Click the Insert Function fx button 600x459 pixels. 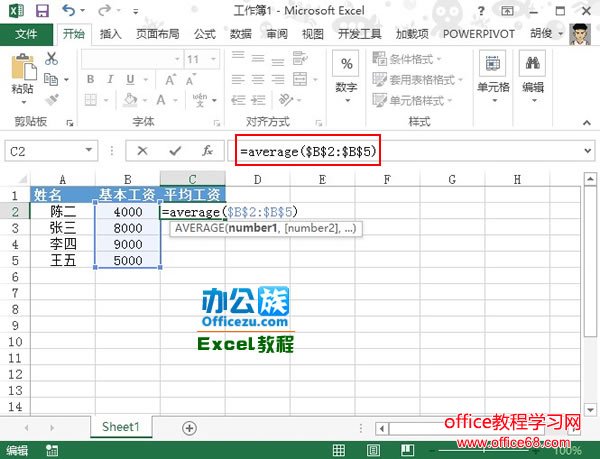point(207,151)
